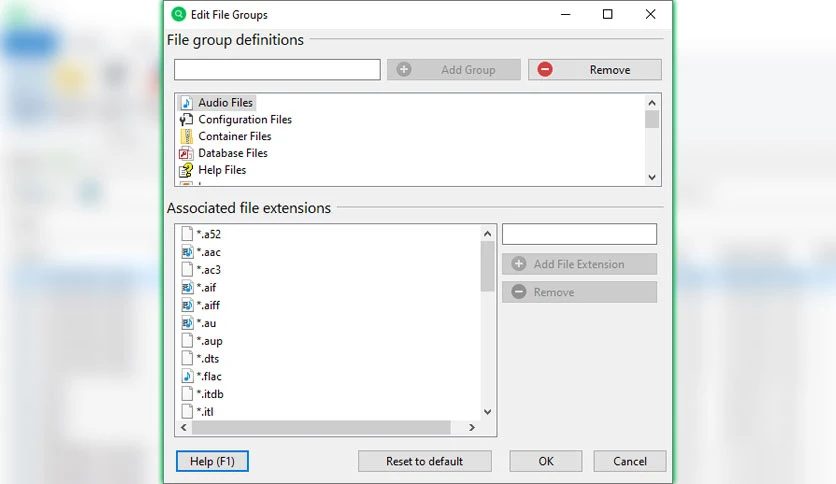Viewport: 836px width, 484px height.
Task: Select the *.dts extension
Action: pos(208,359)
